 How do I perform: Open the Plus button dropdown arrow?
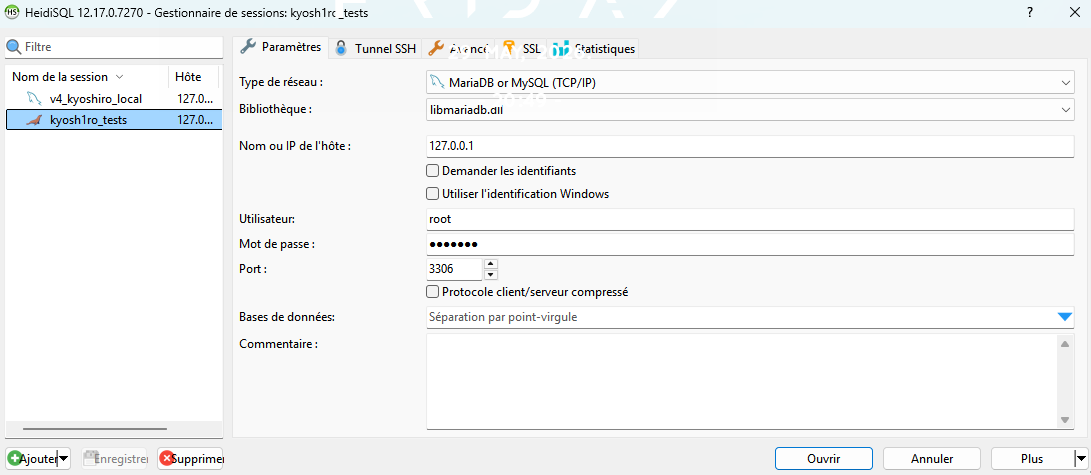pyautogui.click(x=1081, y=459)
